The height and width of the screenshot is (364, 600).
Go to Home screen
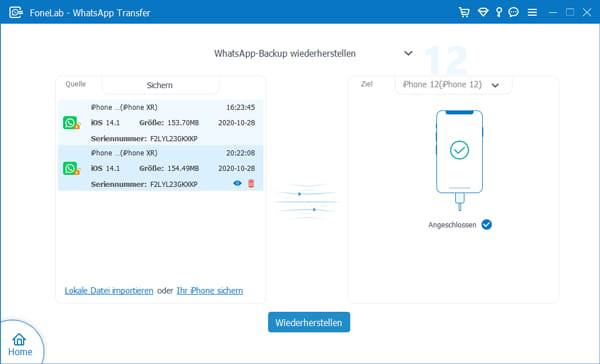click(x=20, y=344)
